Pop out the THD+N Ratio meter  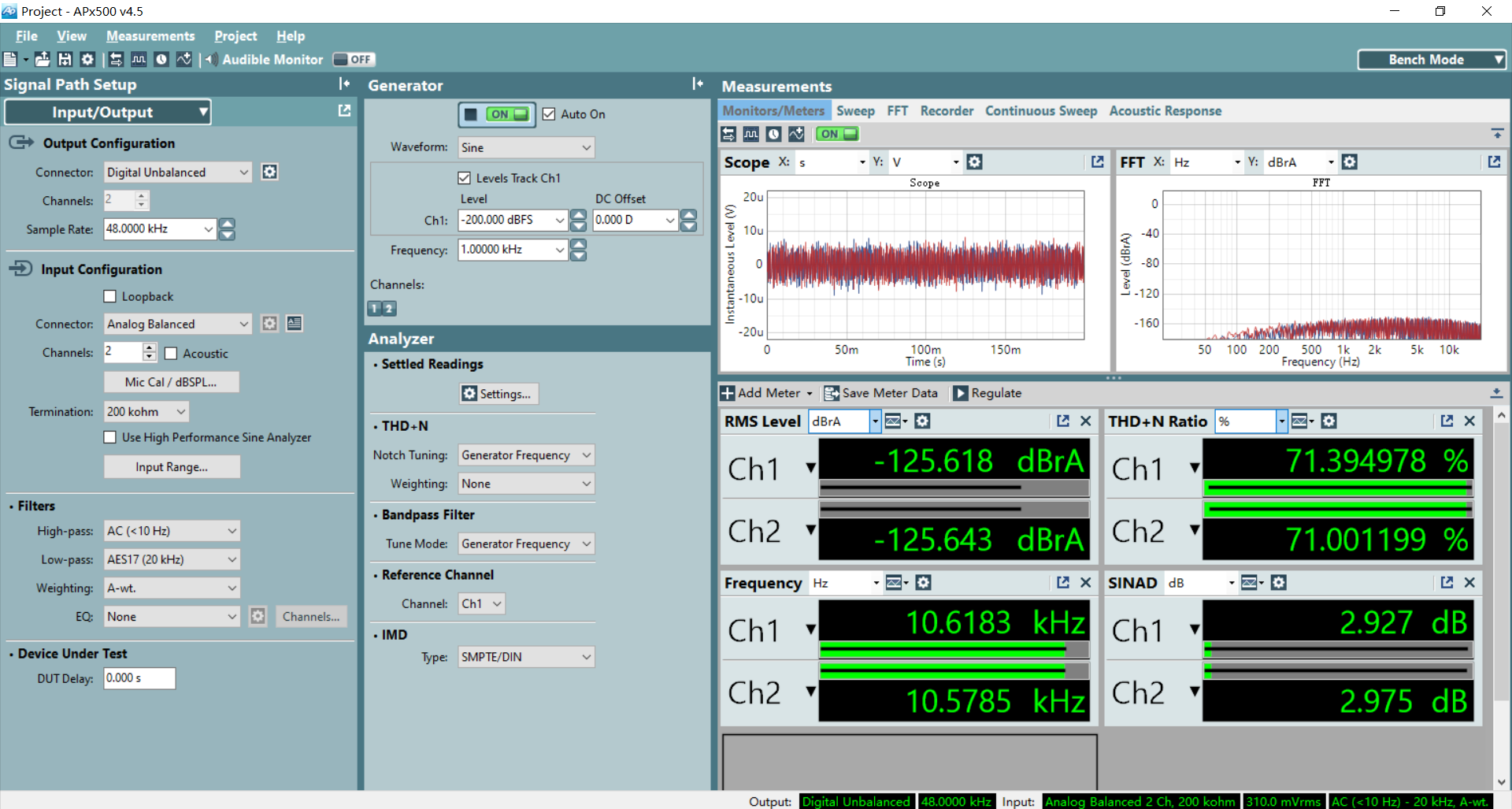pyautogui.click(x=1447, y=421)
